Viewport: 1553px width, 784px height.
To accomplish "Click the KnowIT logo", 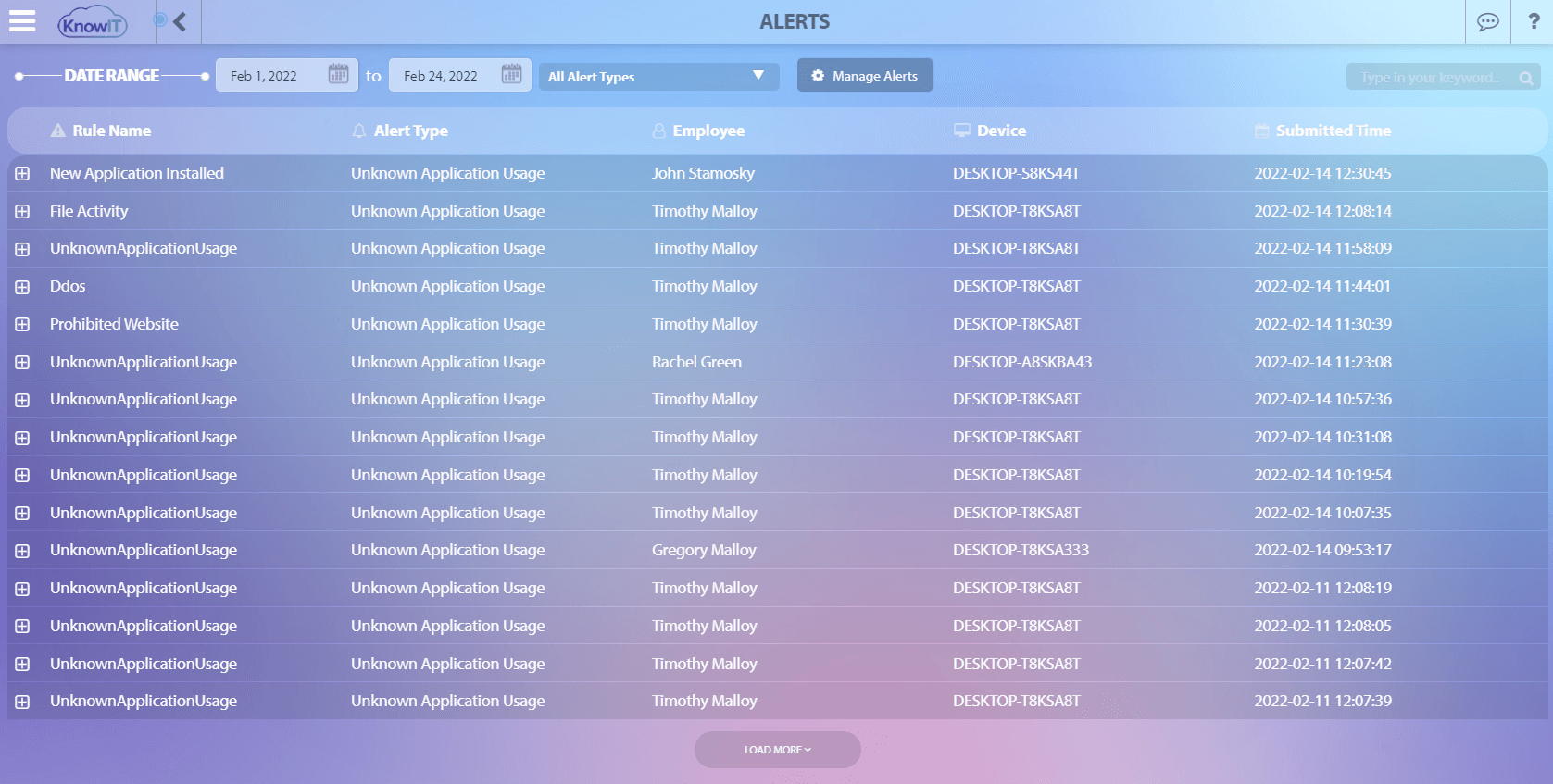I will (x=92, y=22).
